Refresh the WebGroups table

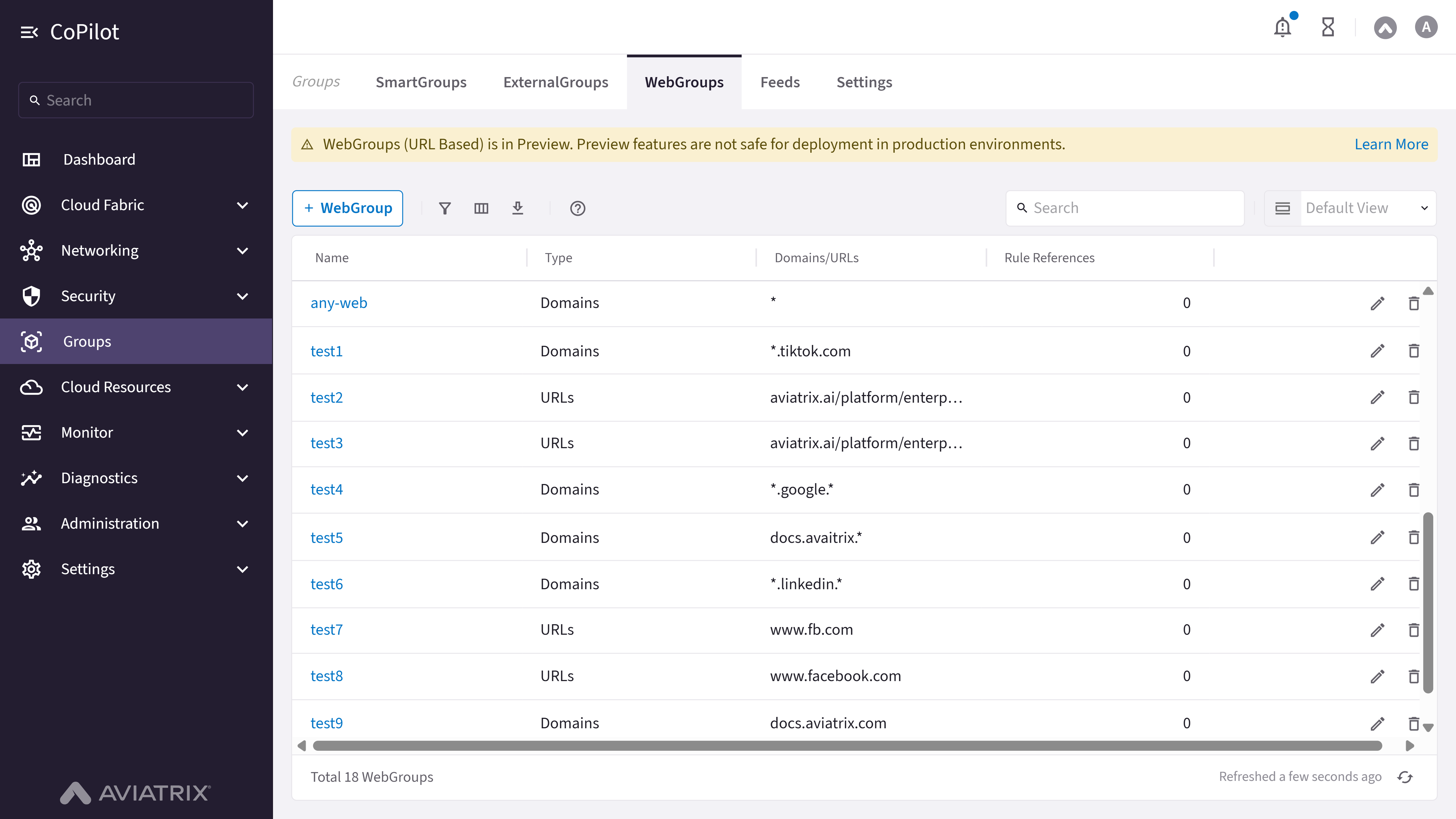pos(1405,777)
